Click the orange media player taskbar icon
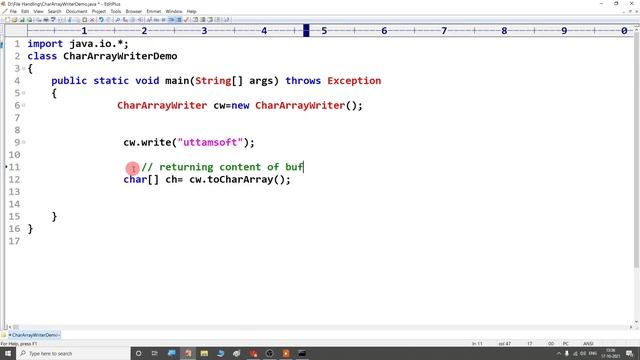 286,353
